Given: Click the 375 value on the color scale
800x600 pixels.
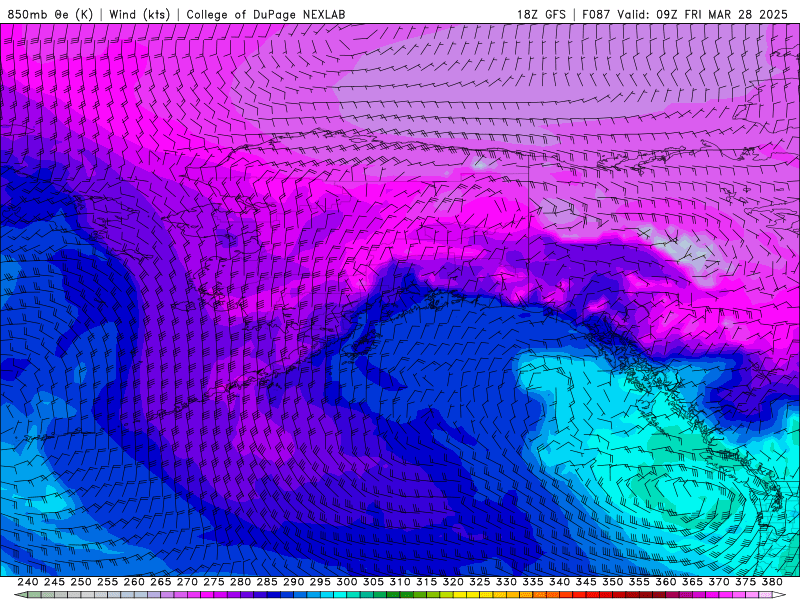Looking at the screenshot, I should pos(745,582).
